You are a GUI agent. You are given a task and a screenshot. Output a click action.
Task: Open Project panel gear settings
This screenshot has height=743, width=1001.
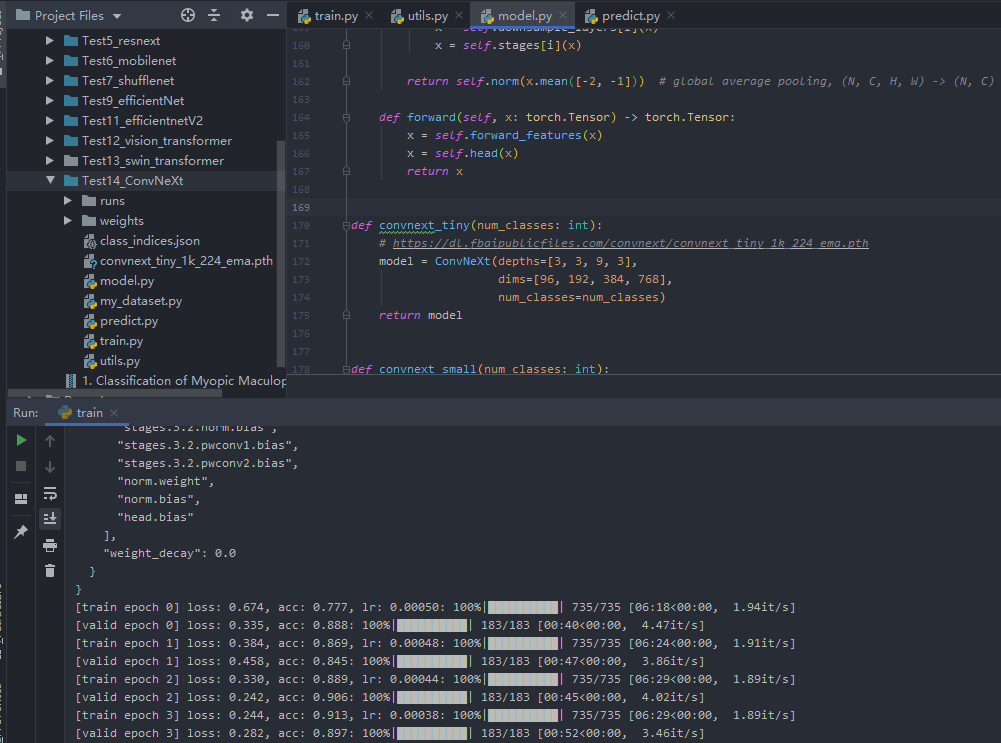click(x=247, y=16)
